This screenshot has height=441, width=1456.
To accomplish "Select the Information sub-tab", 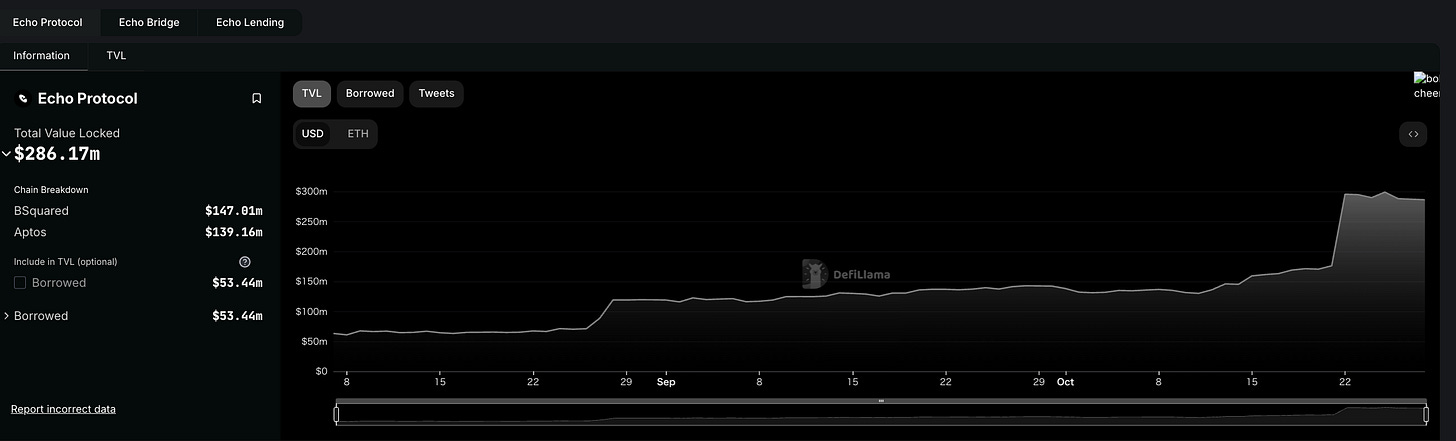I will pos(41,56).
